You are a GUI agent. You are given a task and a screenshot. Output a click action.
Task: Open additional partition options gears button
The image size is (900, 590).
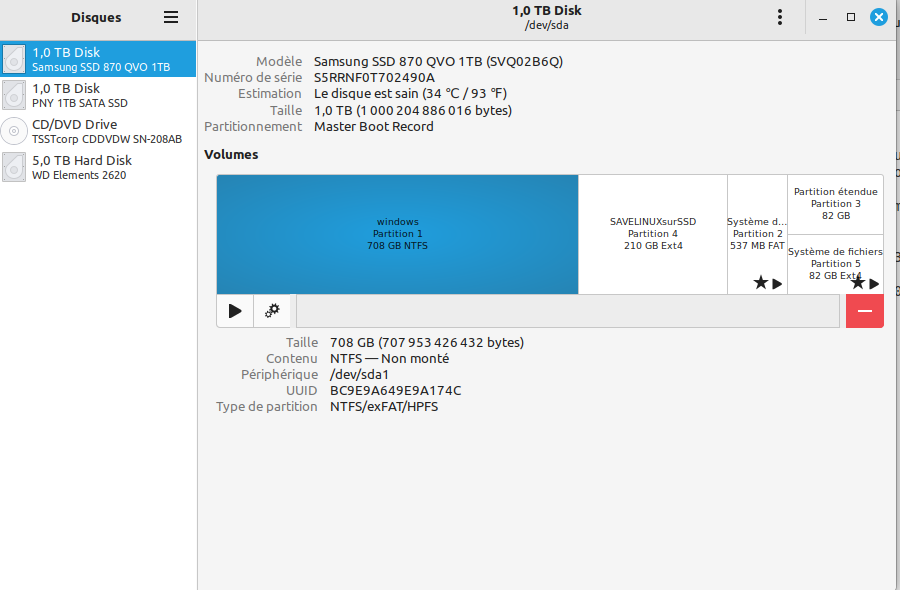pos(272,311)
